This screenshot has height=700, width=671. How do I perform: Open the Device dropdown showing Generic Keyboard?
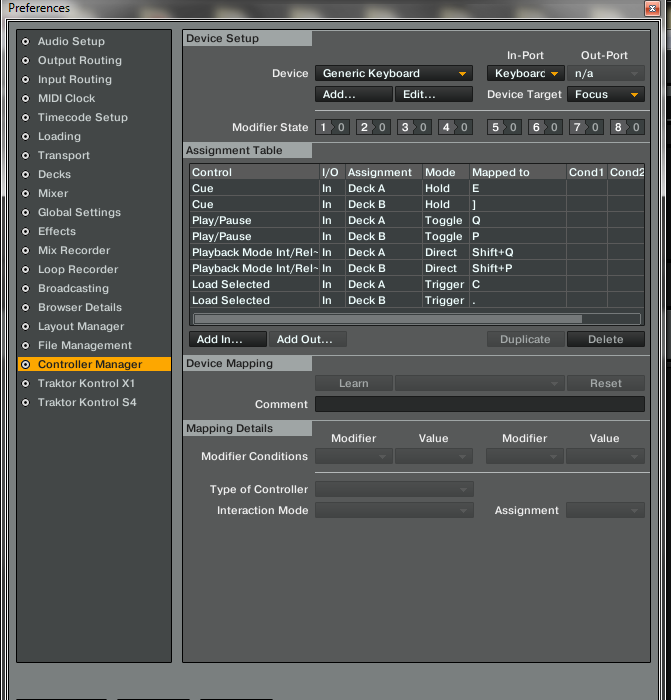click(x=394, y=73)
